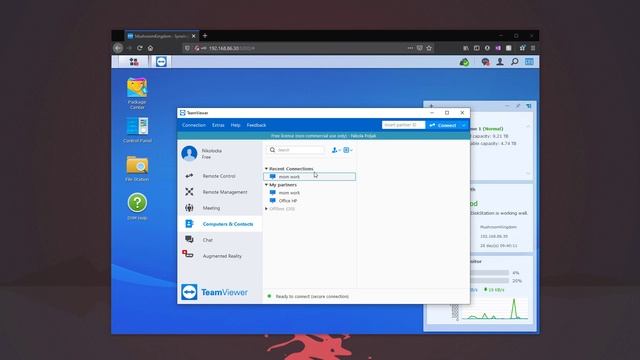Open the Connection menu
The image size is (640, 360).
click(x=194, y=125)
